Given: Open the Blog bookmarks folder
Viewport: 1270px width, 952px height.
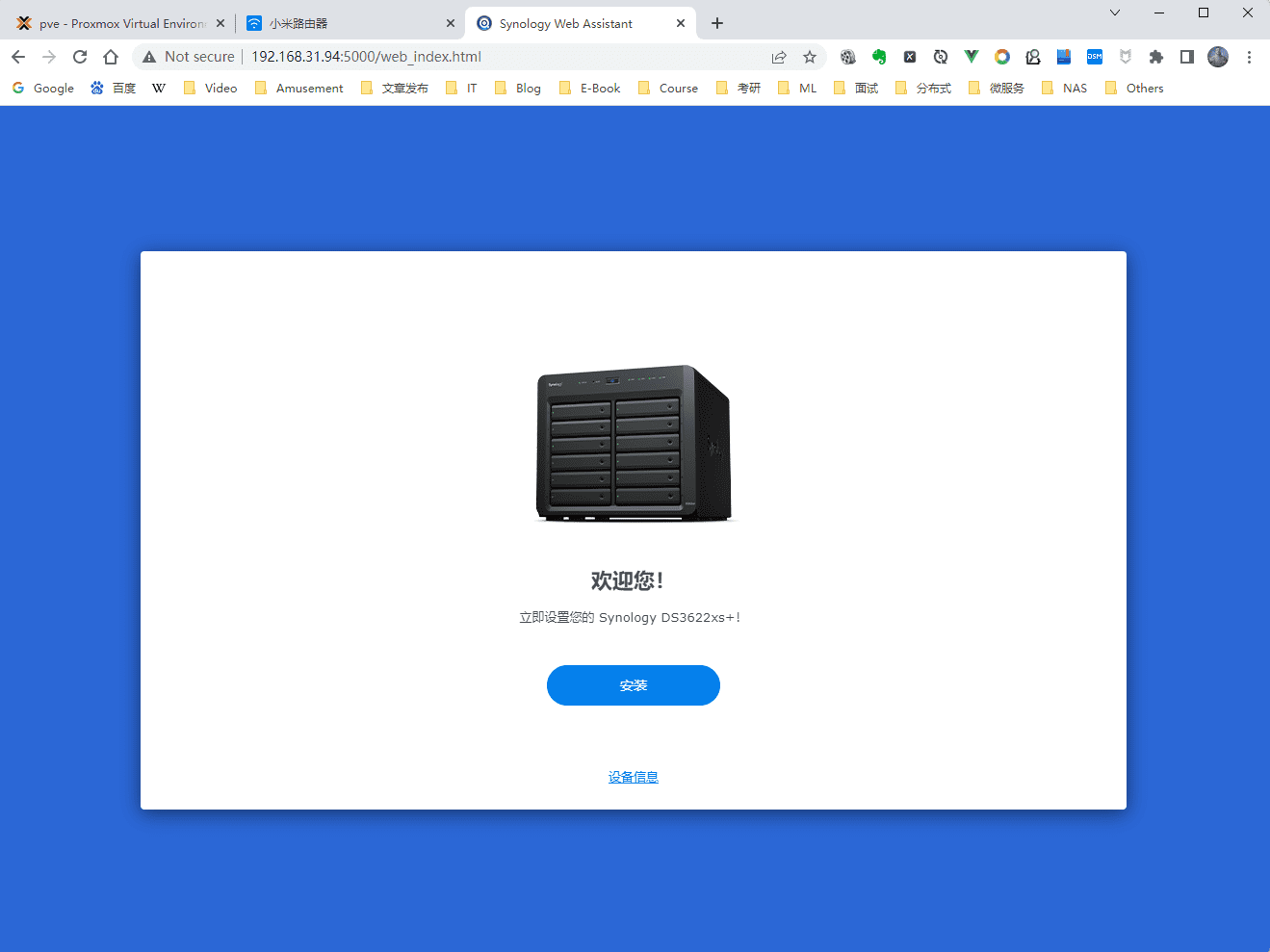Looking at the screenshot, I should click(517, 88).
